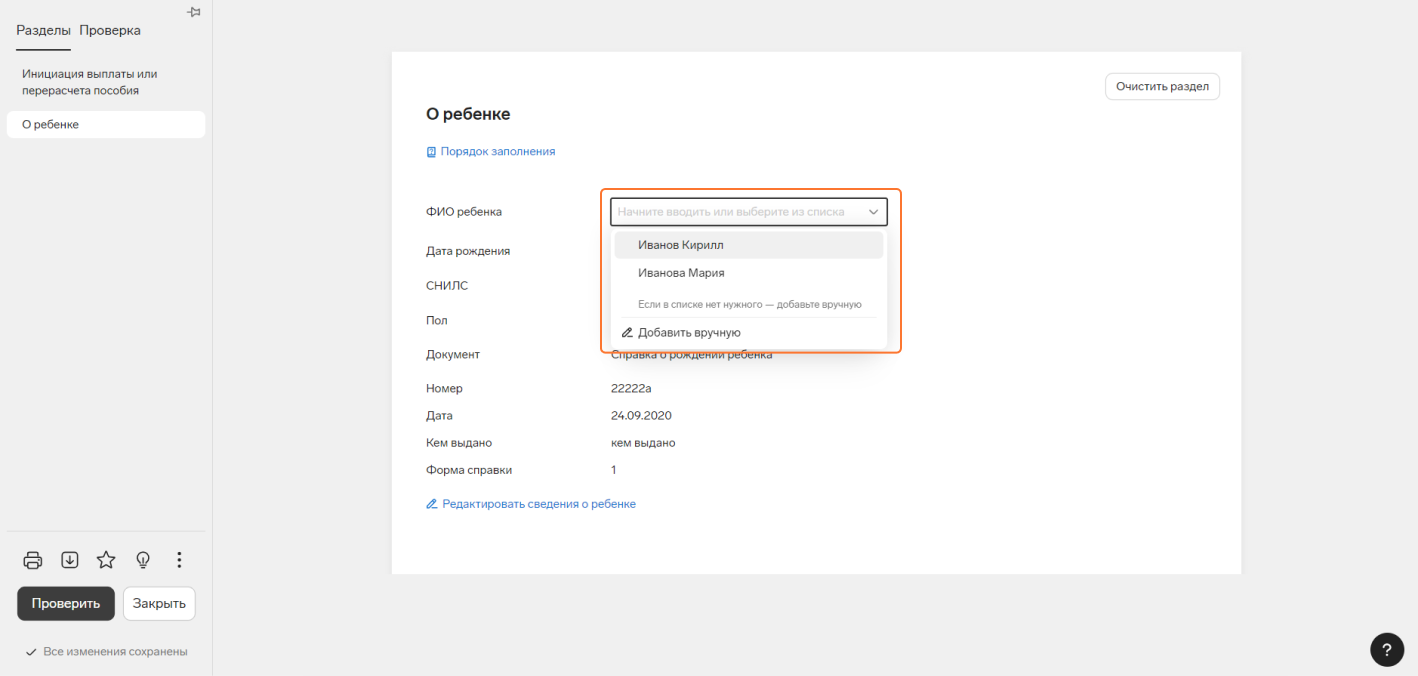Switch to the Проверка tab

[x=110, y=30]
